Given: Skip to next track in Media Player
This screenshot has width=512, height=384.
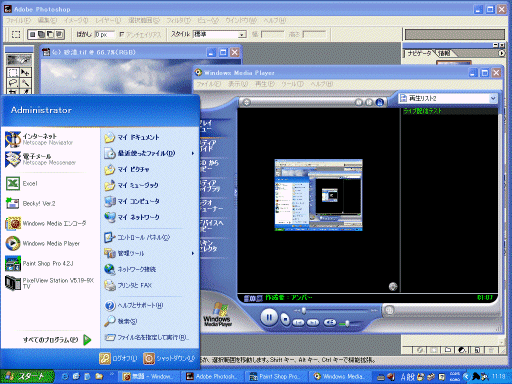Looking at the screenshot, I should [313, 323].
